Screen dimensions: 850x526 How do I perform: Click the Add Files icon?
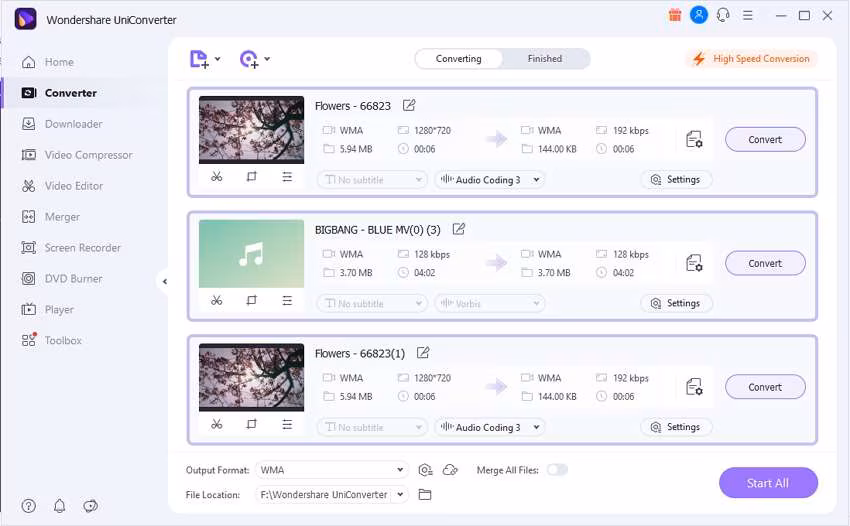click(199, 59)
